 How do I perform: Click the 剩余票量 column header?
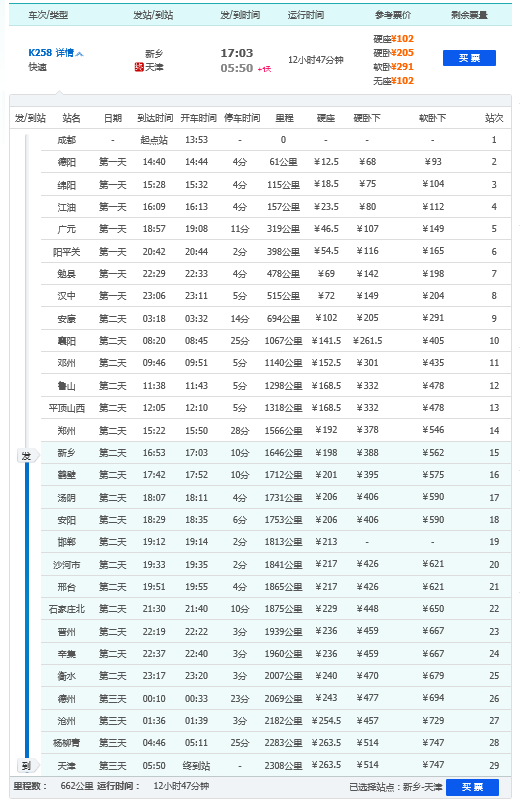tap(469, 15)
